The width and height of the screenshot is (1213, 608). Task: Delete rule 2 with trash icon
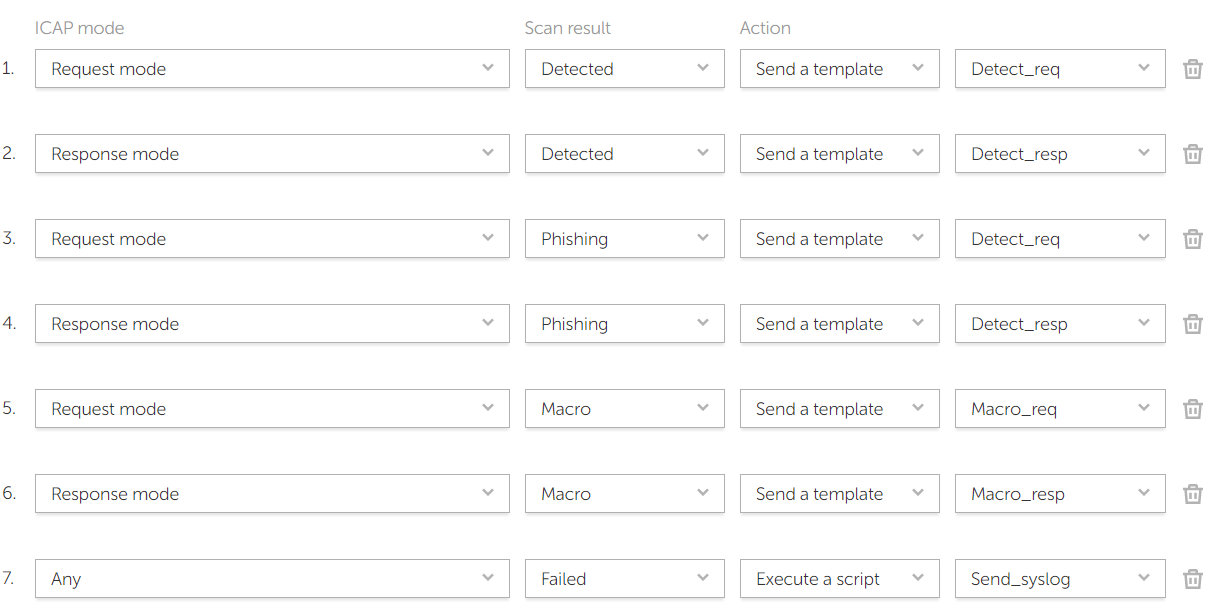click(1192, 154)
